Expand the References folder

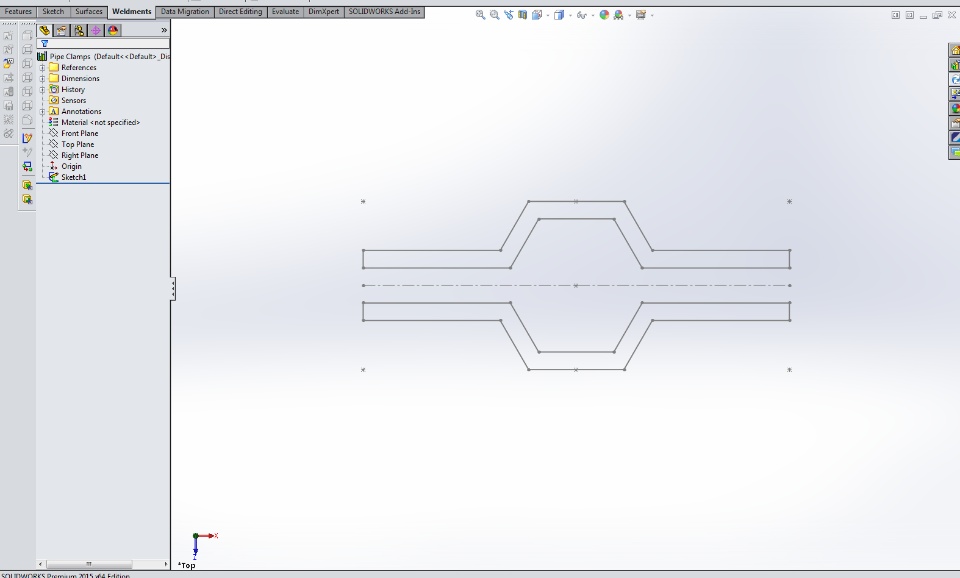coord(42,67)
